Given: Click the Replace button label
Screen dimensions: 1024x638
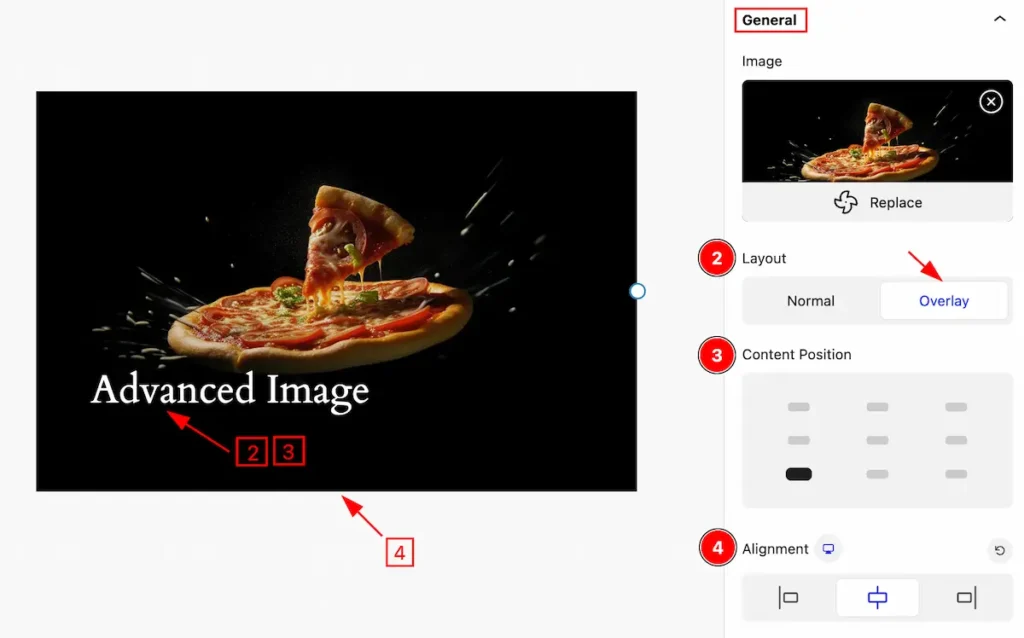Looking at the screenshot, I should [895, 203].
